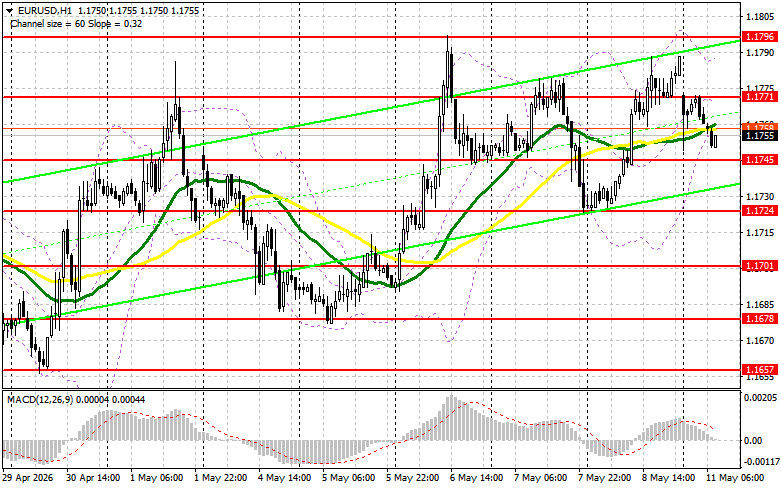Click the 0.00205 MACD scale value
The height and width of the screenshot is (489, 781).
(760, 397)
